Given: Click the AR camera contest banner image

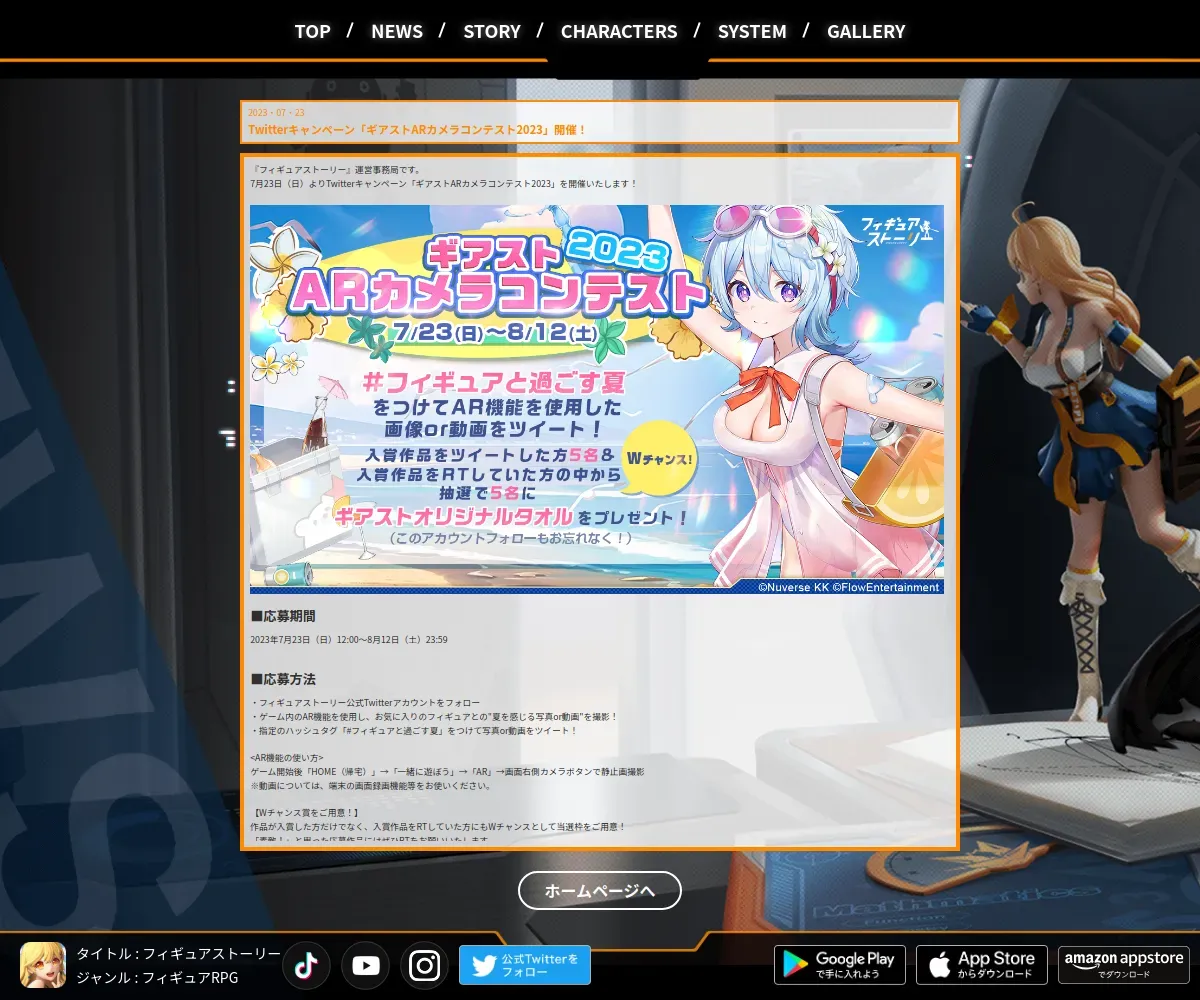Looking at the screenshot, I should (x=597, y=399).
